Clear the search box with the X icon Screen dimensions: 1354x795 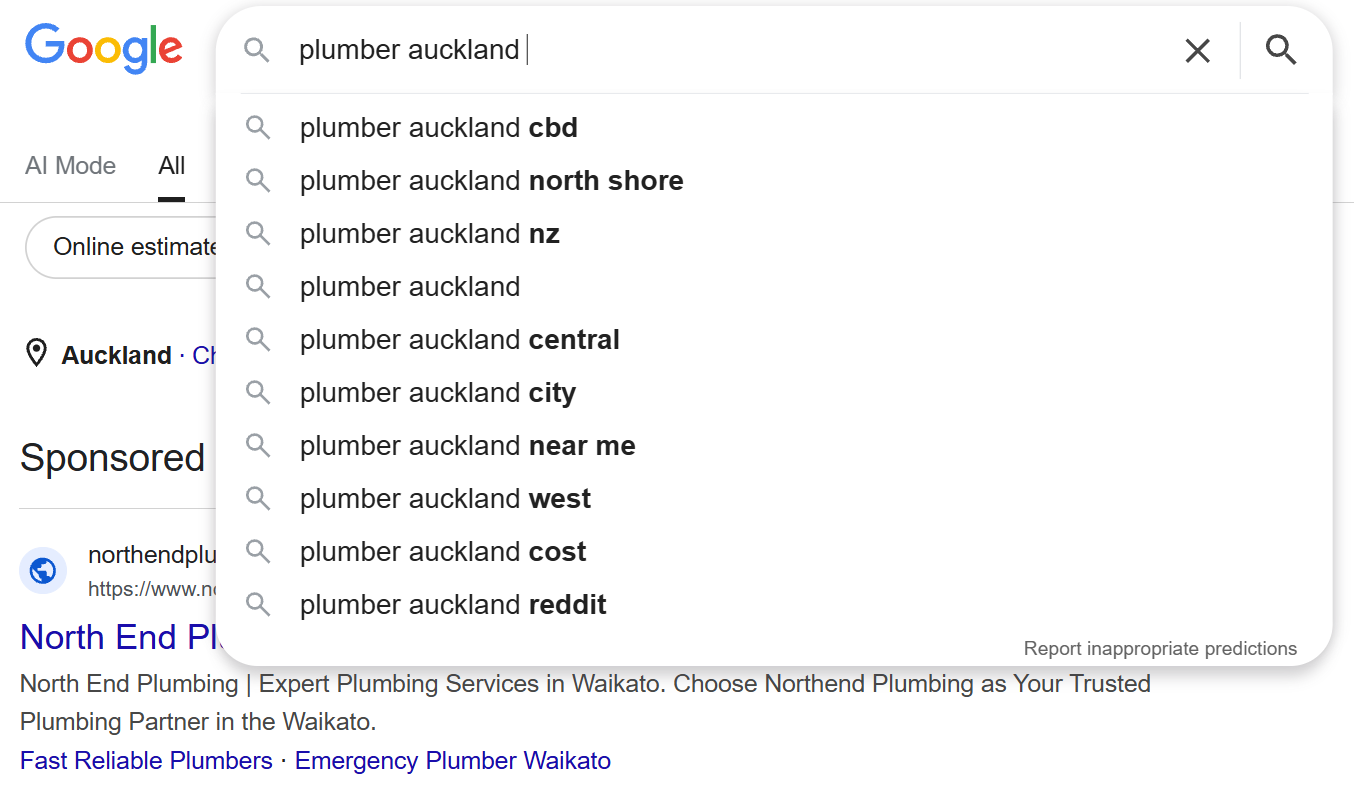pyautogui.click(x=1197, y=50)
